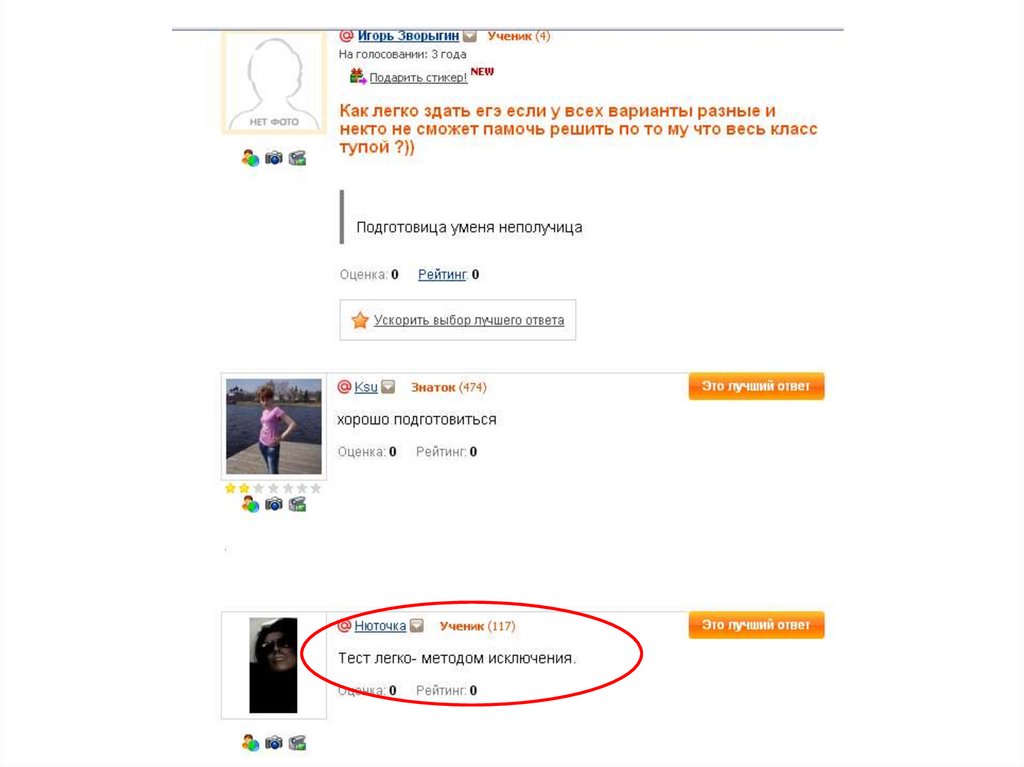The image size is (1024, 767).
Task: Click the @ mail icon next to Ksu
Action: [x=344, y=387]
